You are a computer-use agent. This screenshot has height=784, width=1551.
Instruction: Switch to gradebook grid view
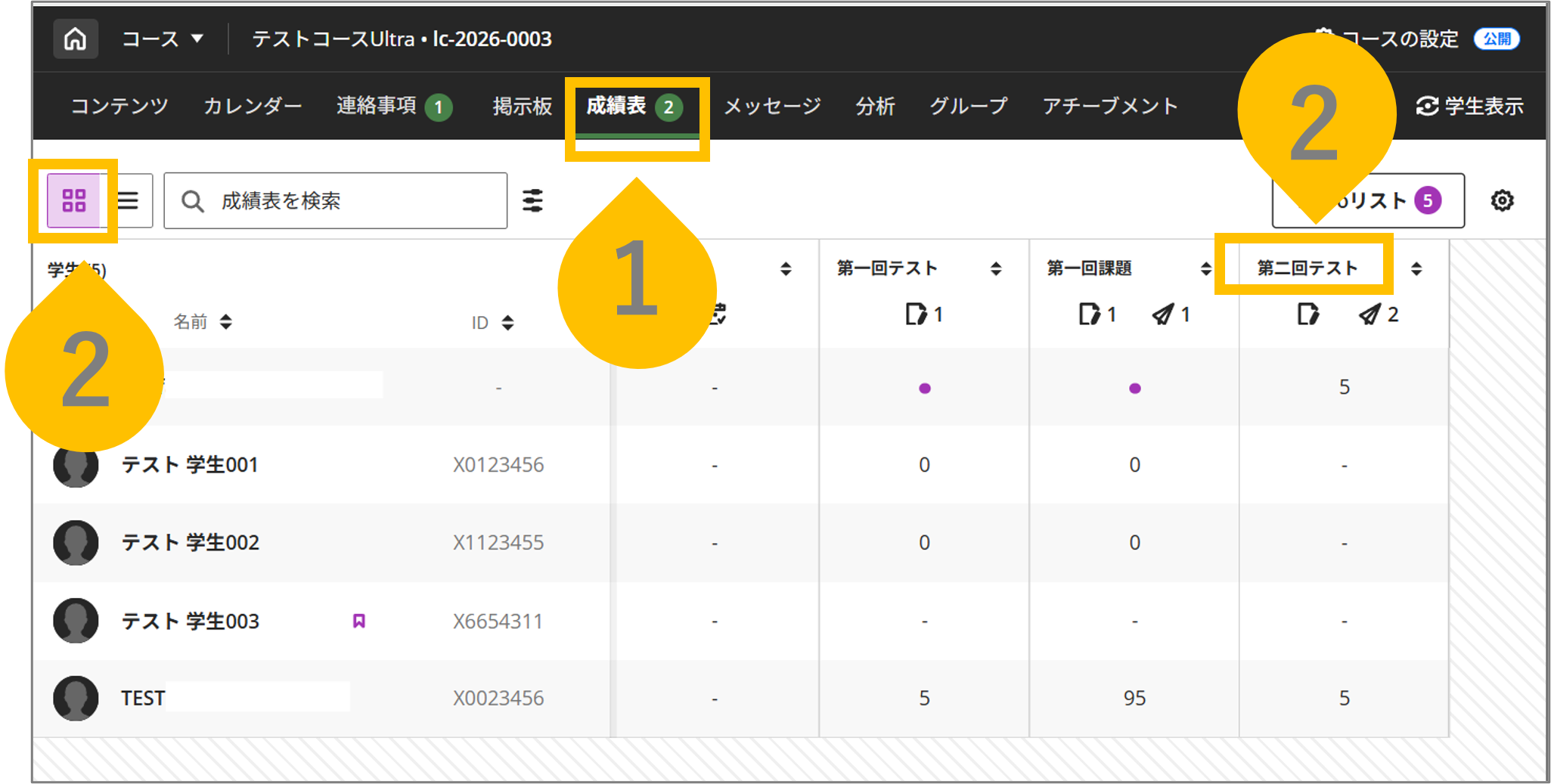[x=73, y=200]
